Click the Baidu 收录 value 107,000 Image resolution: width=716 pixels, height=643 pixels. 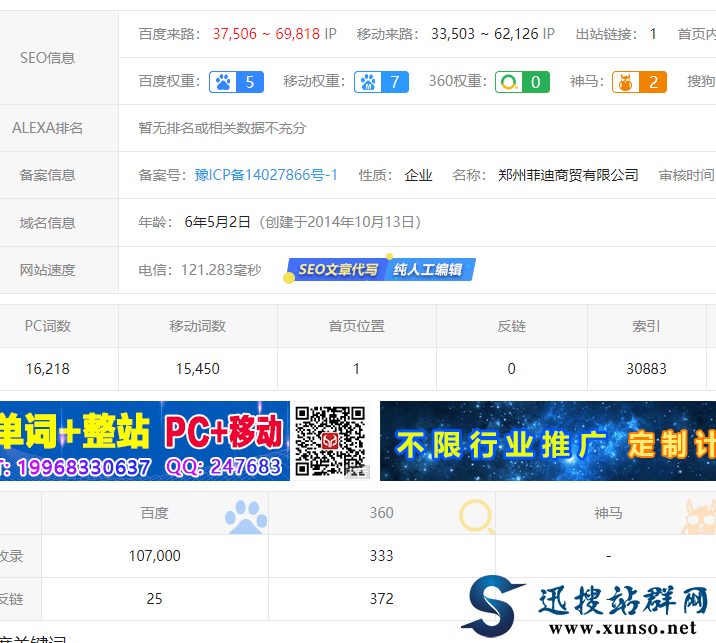pos(154,556)
